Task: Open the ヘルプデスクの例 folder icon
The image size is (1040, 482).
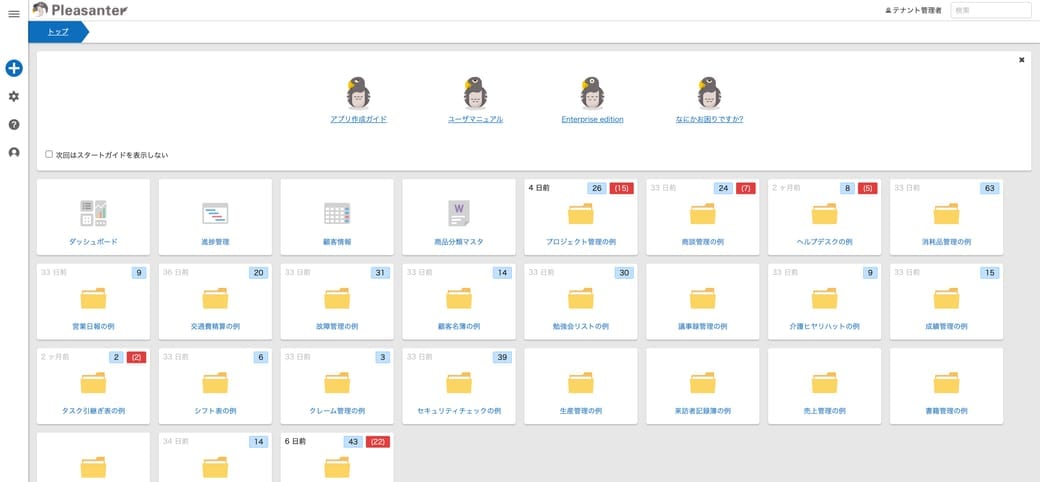Action: point(824,213)
